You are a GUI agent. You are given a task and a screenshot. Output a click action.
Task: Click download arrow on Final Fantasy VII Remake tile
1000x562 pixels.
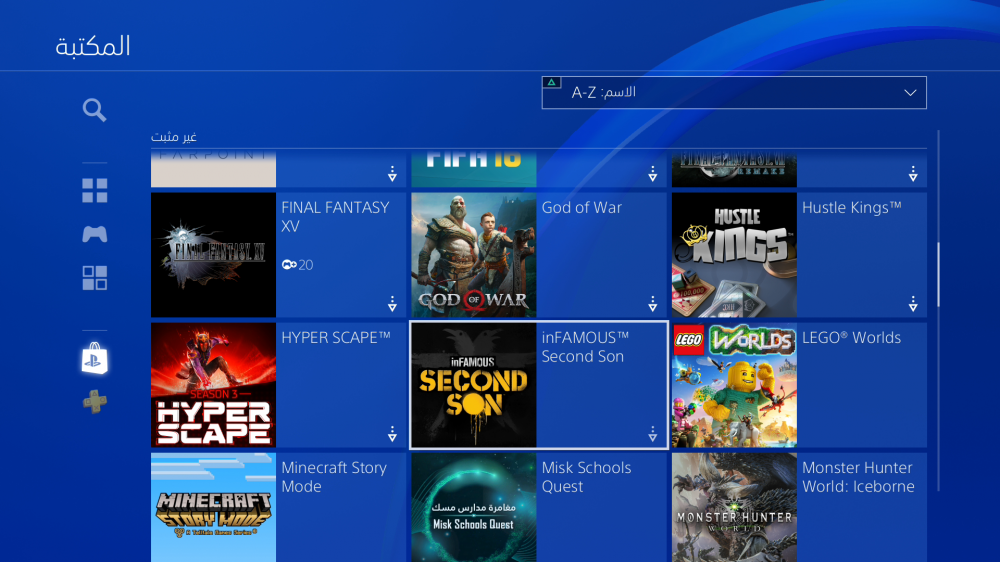[913, 174]
